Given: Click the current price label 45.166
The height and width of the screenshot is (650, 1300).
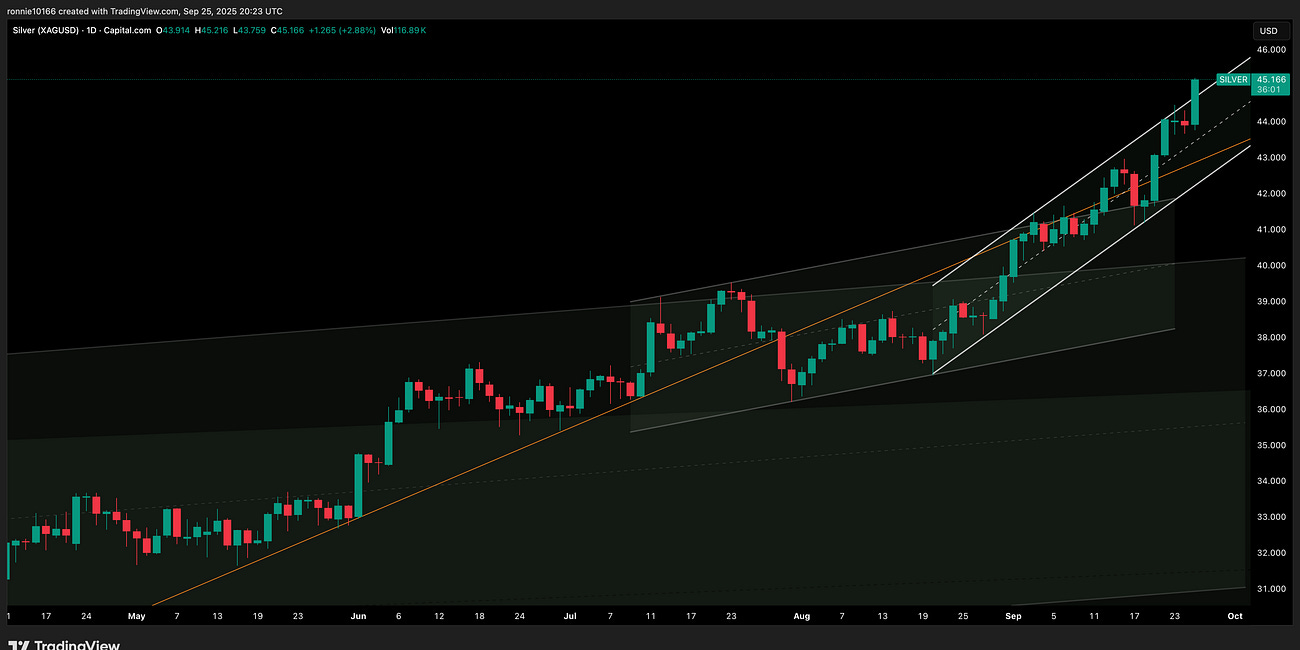Looking at the screenshot, I should 1270,79.
